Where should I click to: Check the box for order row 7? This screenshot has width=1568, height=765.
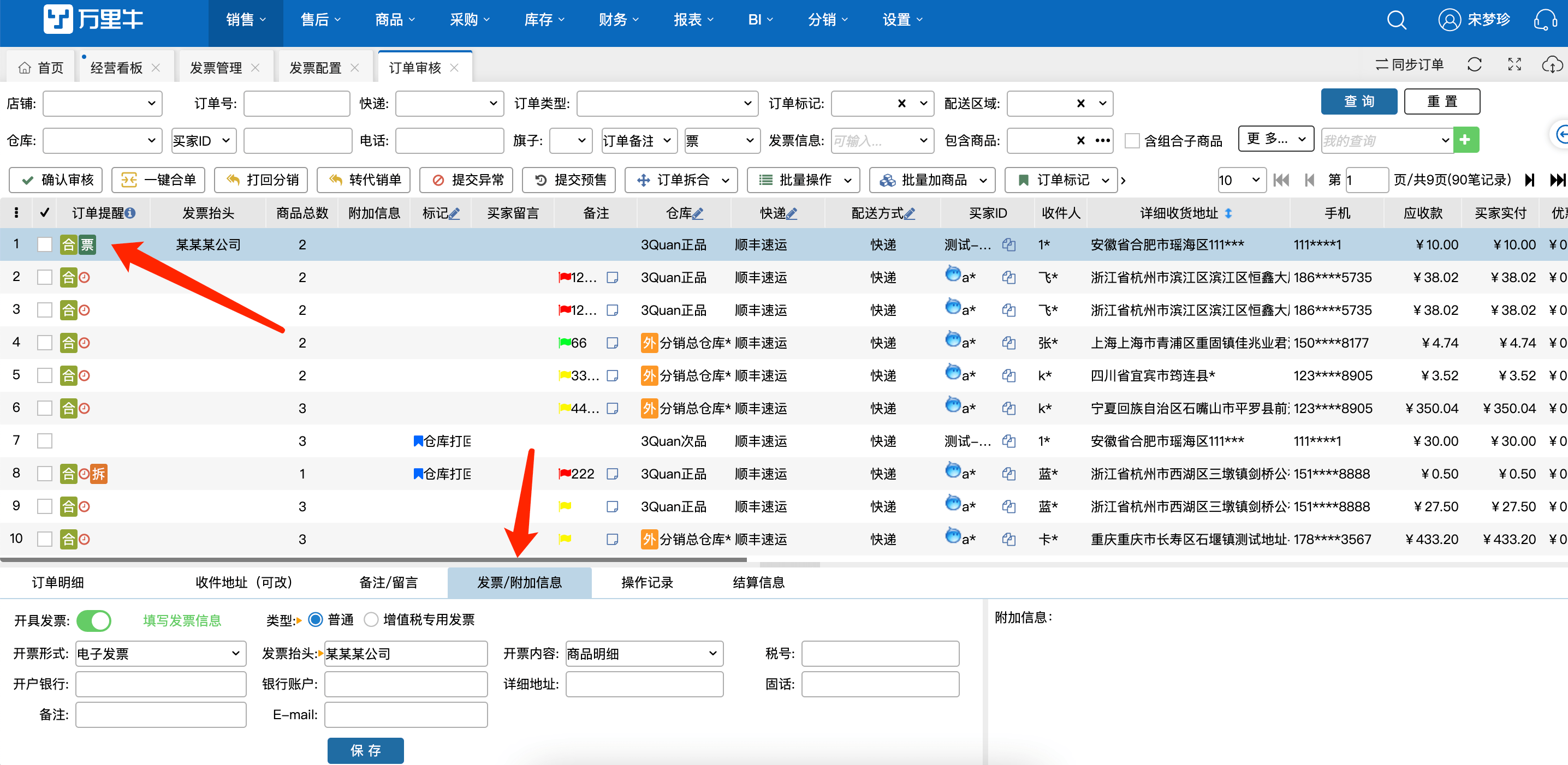click(x=44, y=441)
